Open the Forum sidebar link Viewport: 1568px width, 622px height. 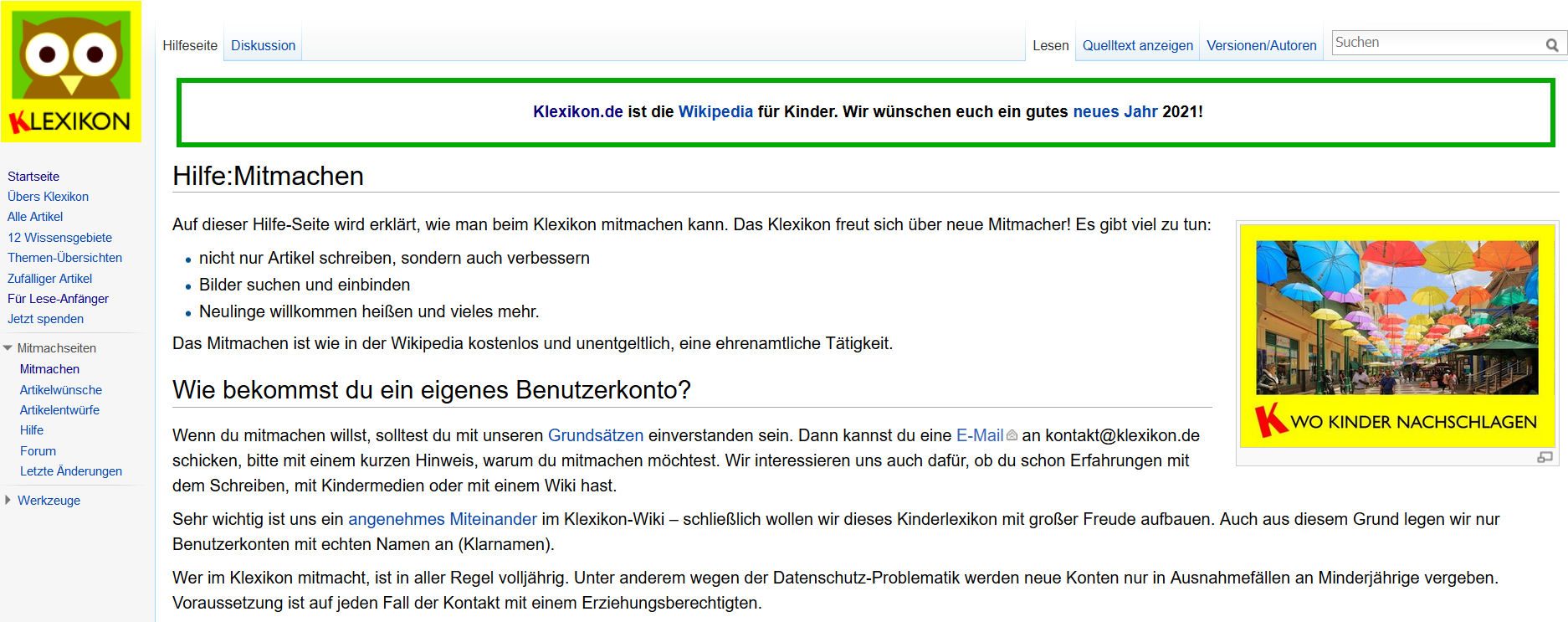(38, 451)
